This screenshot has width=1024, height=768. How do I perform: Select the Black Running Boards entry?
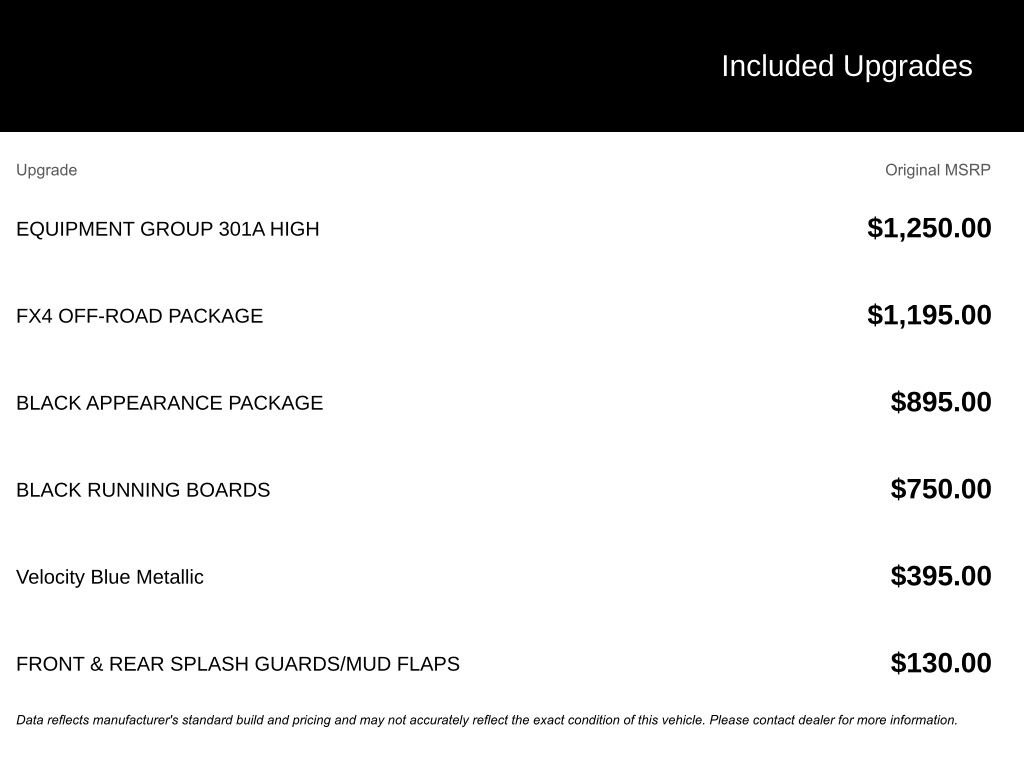(x=143, y=490)
